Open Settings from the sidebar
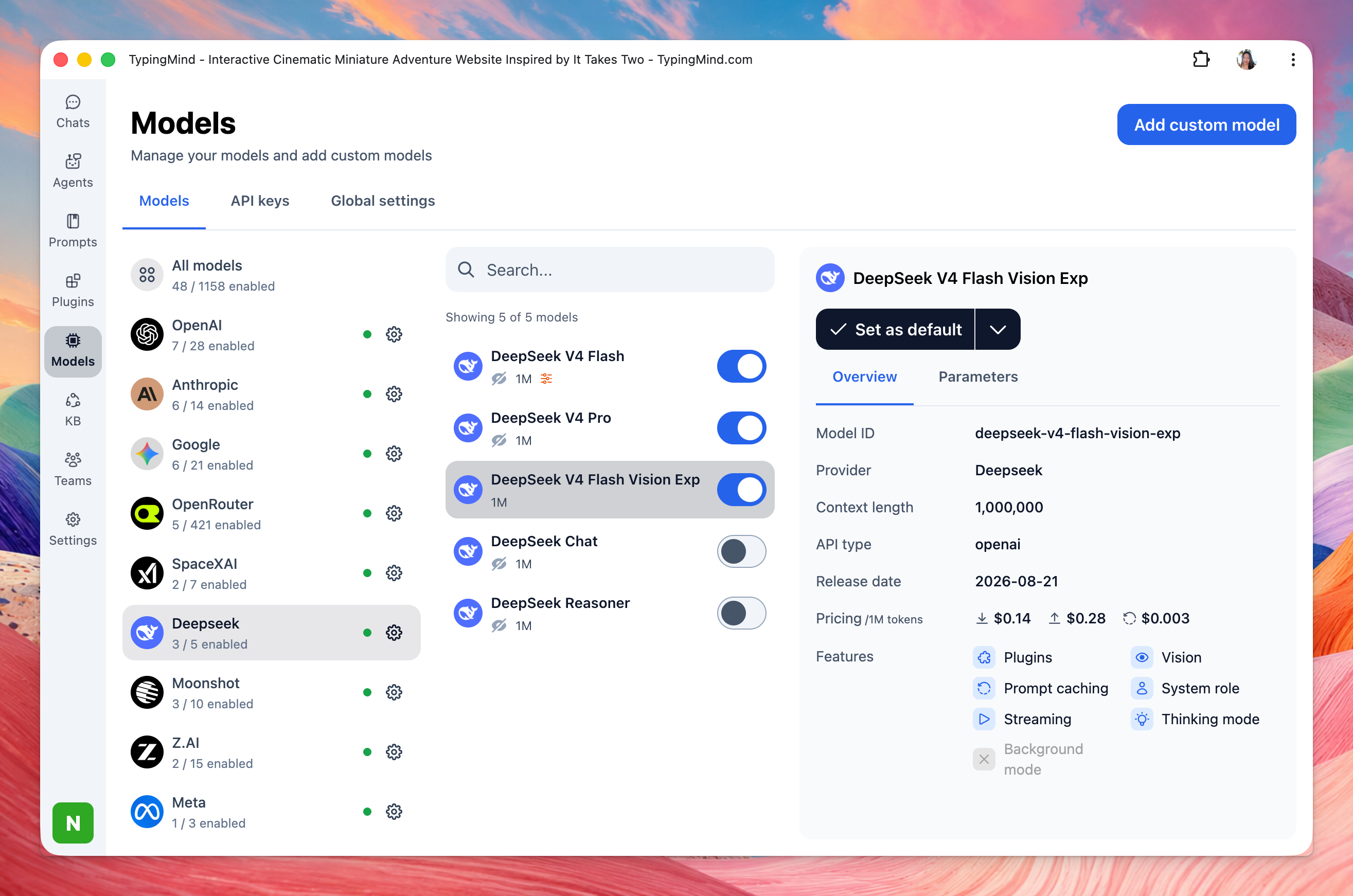 (x=73, y=530)
